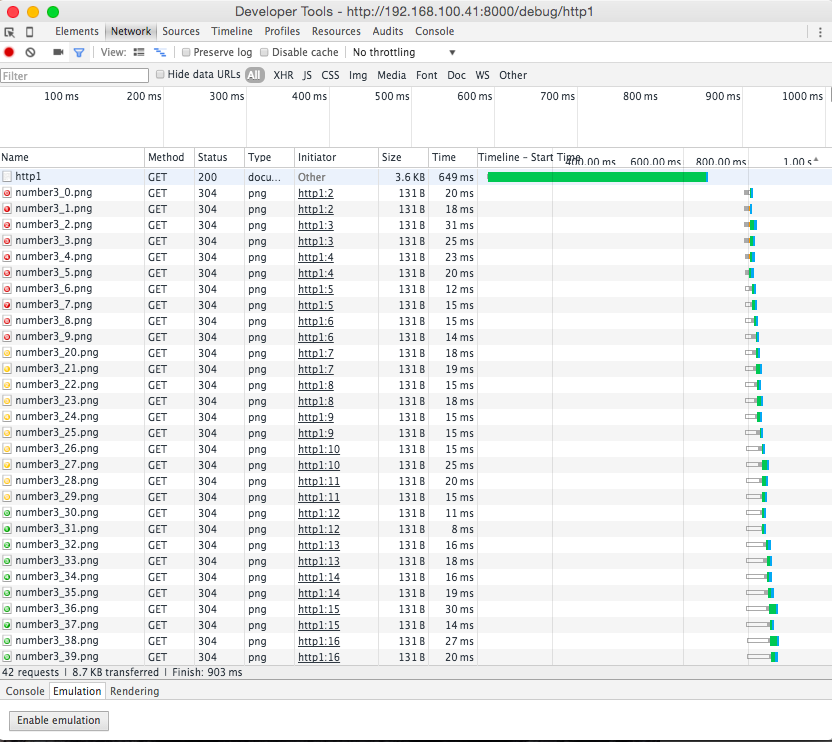Open initiator link http1:13 for number3_32.png
Image resolution: width=832 pixels, height=742 pixels.
[319, 545]
